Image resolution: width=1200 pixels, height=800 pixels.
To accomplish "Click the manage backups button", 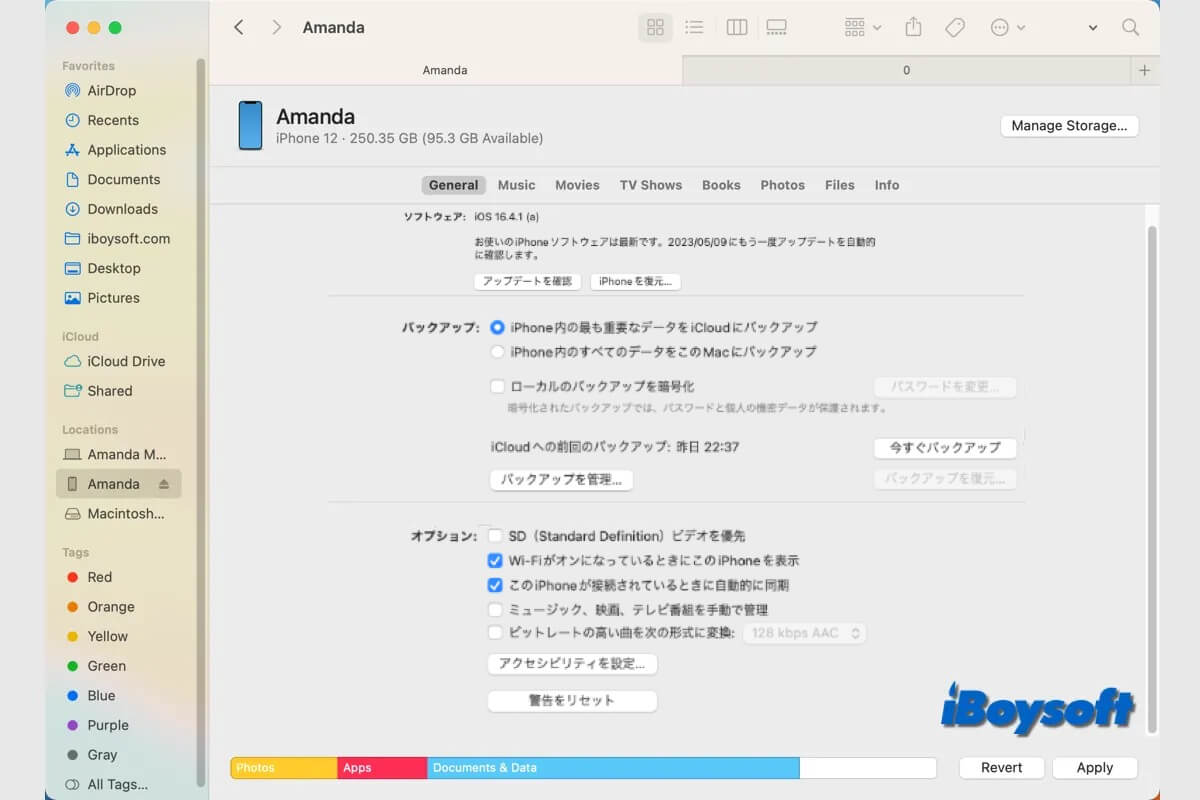I will (561, 480).
